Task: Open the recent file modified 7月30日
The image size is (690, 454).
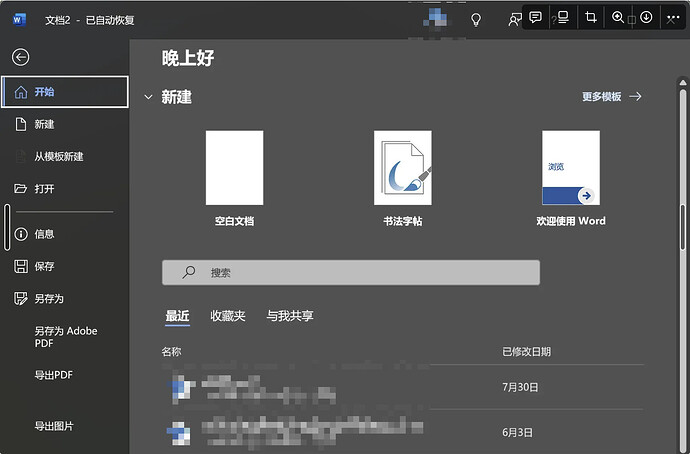Action: 402,388
